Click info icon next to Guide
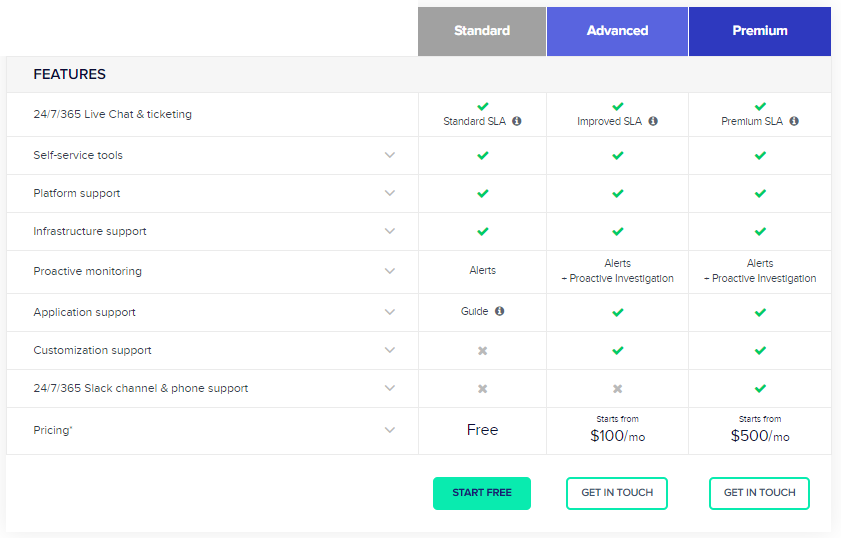Screen dimensions: 841x538 [499, 311]
